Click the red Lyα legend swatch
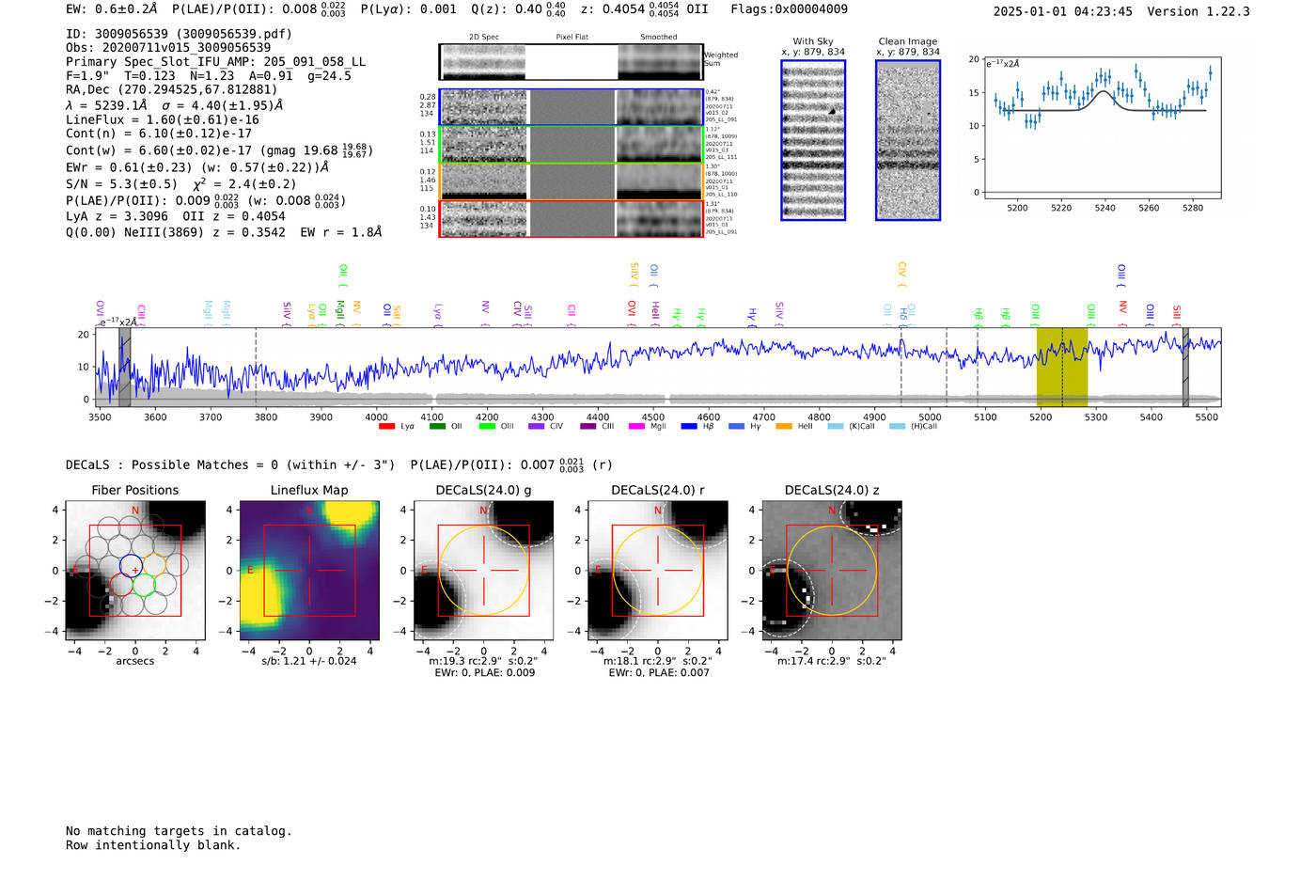 click(x=386, y=427)
